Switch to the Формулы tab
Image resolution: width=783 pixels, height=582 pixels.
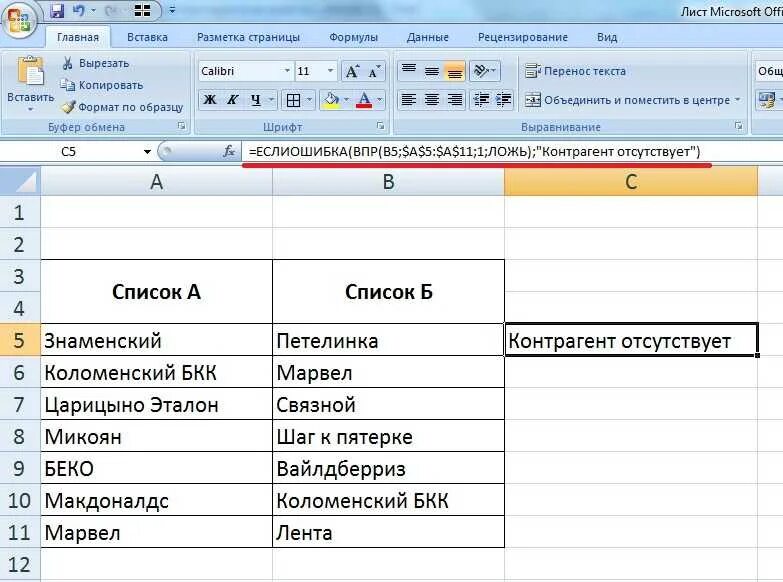click(x=354, y=37)
